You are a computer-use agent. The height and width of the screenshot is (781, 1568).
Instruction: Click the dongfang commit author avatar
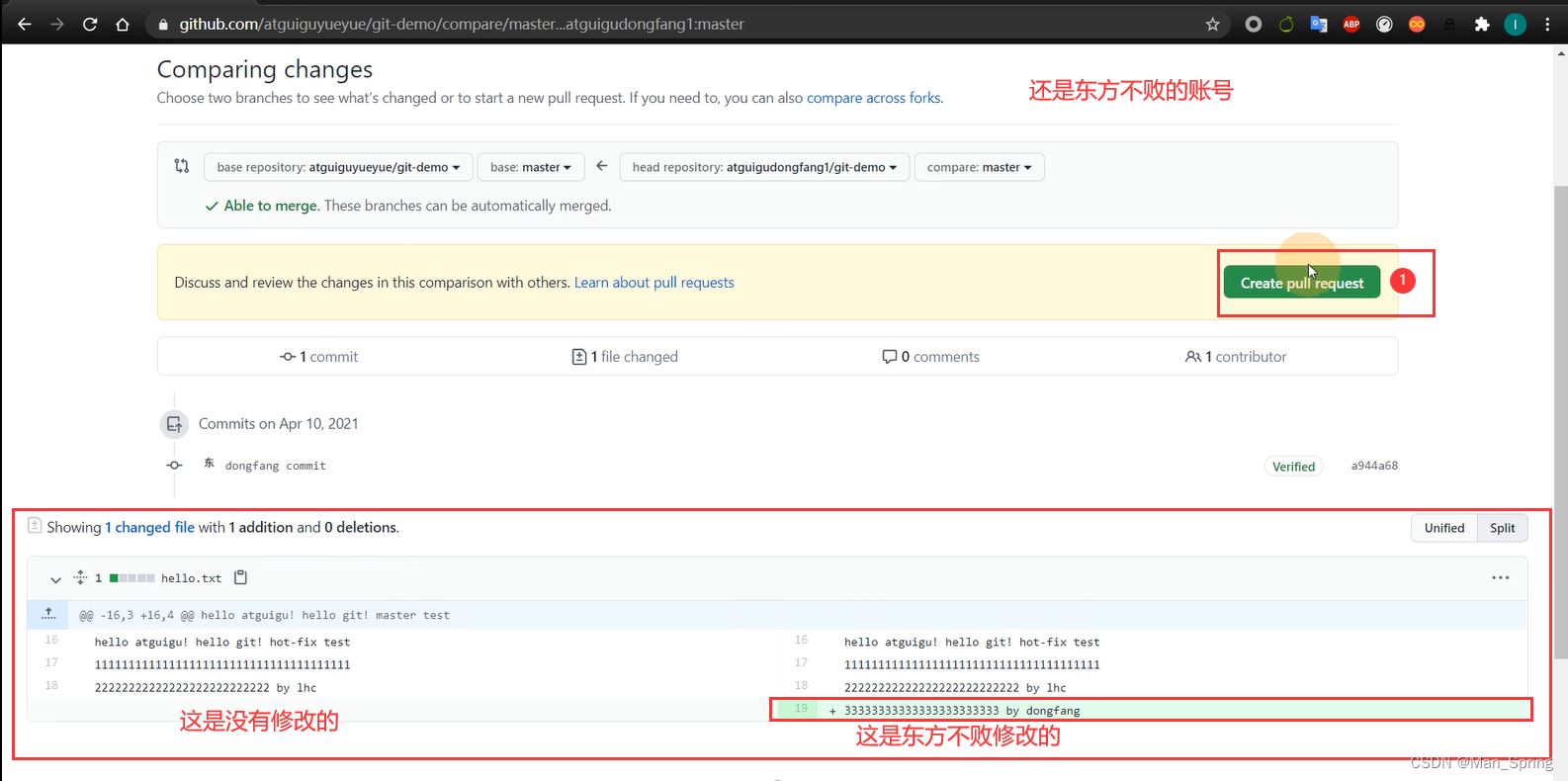(209, 463)
